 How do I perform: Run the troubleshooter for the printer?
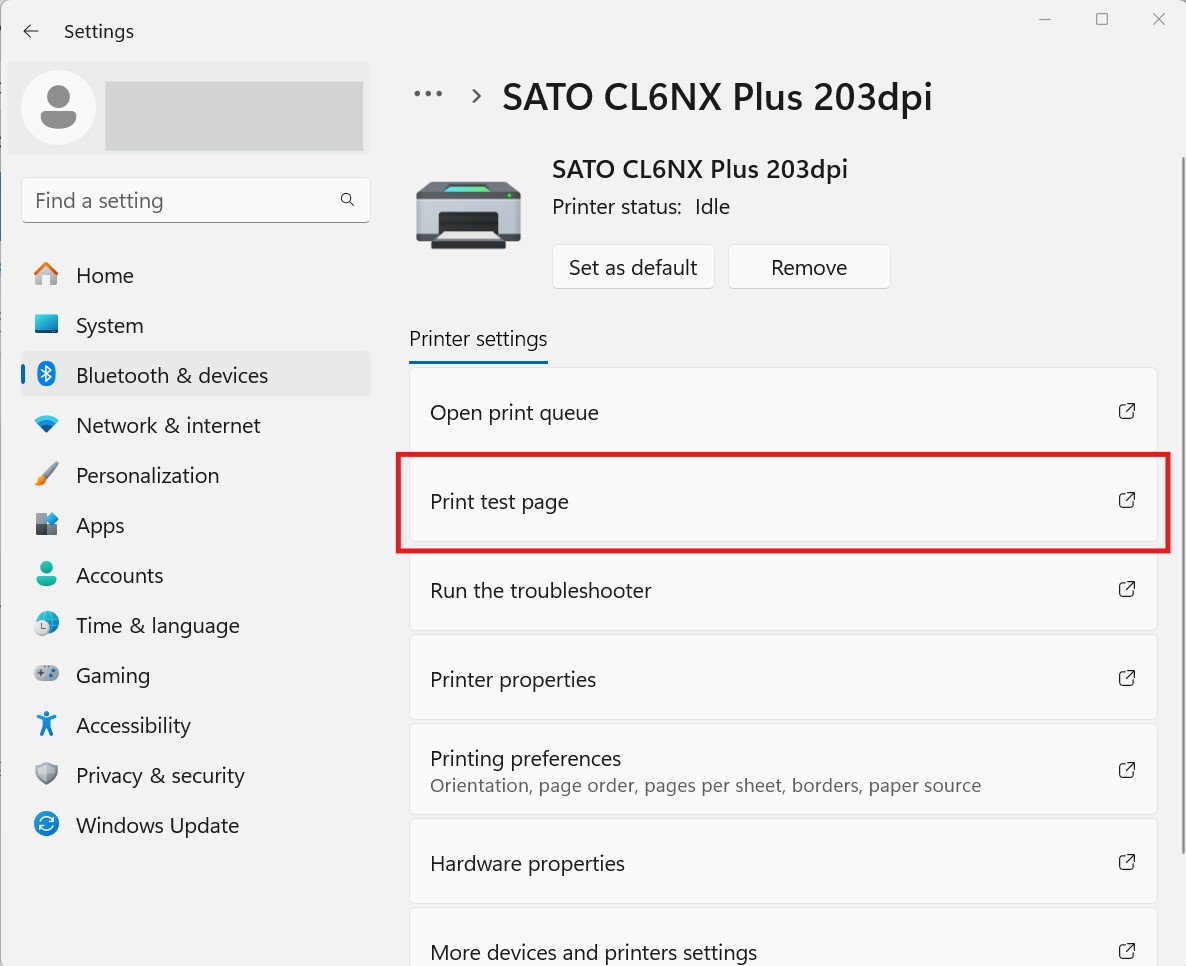pos(783,590)
